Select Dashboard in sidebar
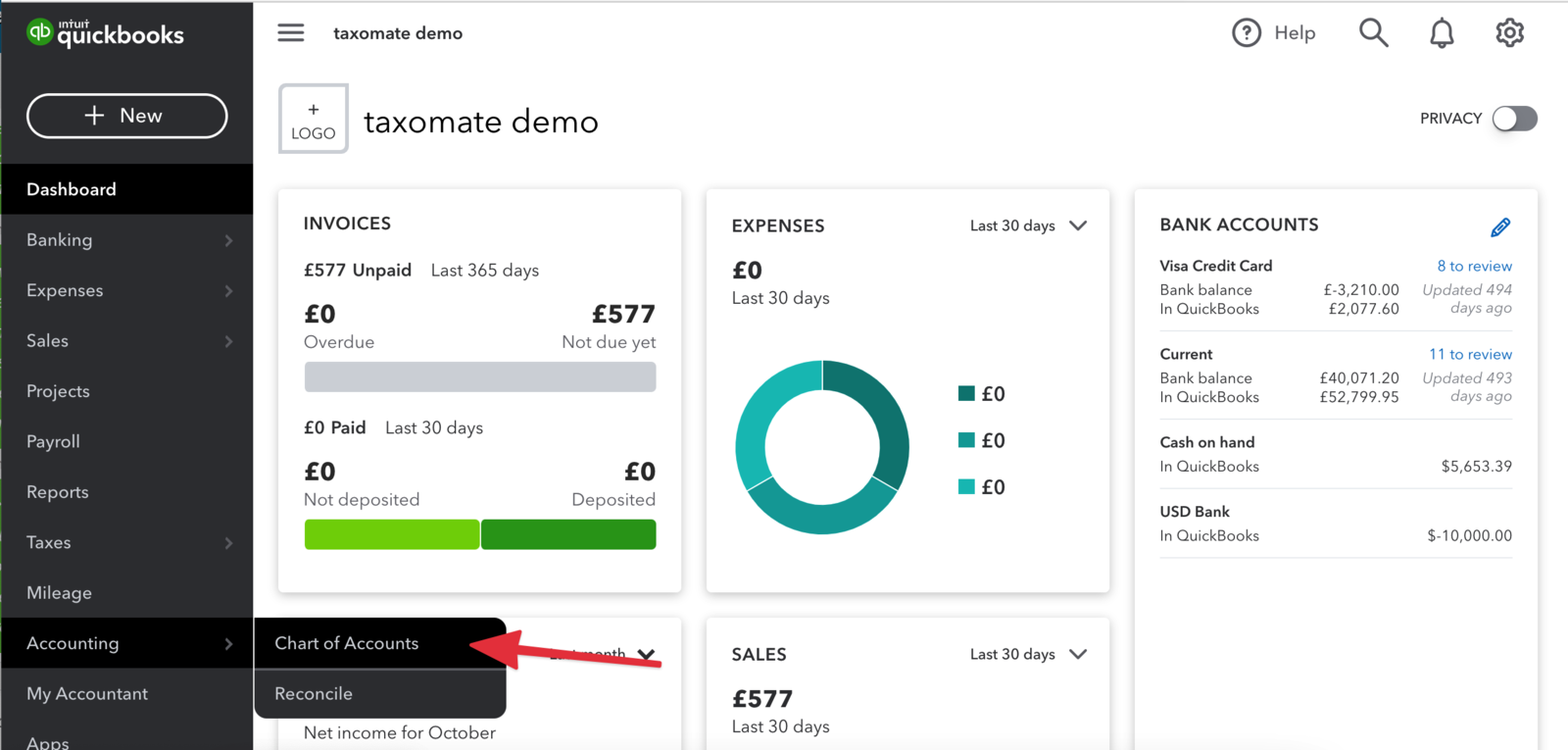 [127, 189]
